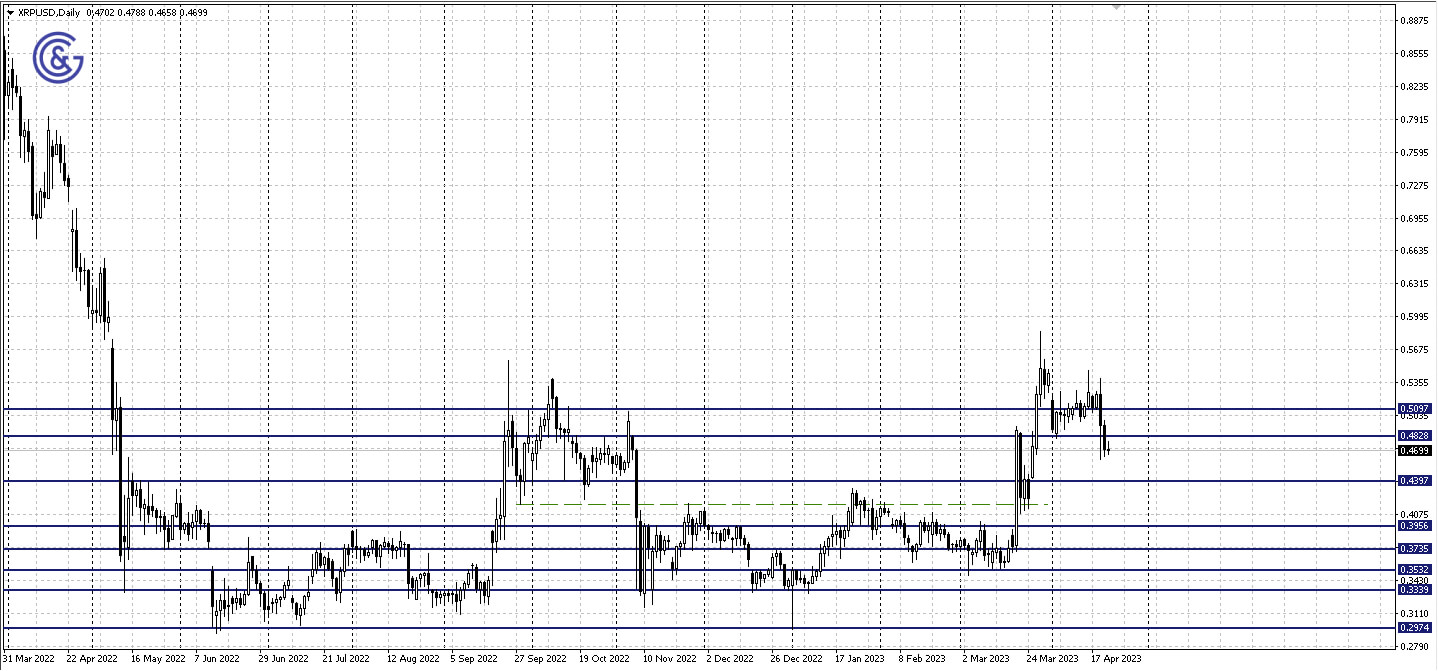Image resolution: width=1438 pixels, height=671 pixels.
Task: Click the 27 Sep 2022 date label
Action: [539, 660]
